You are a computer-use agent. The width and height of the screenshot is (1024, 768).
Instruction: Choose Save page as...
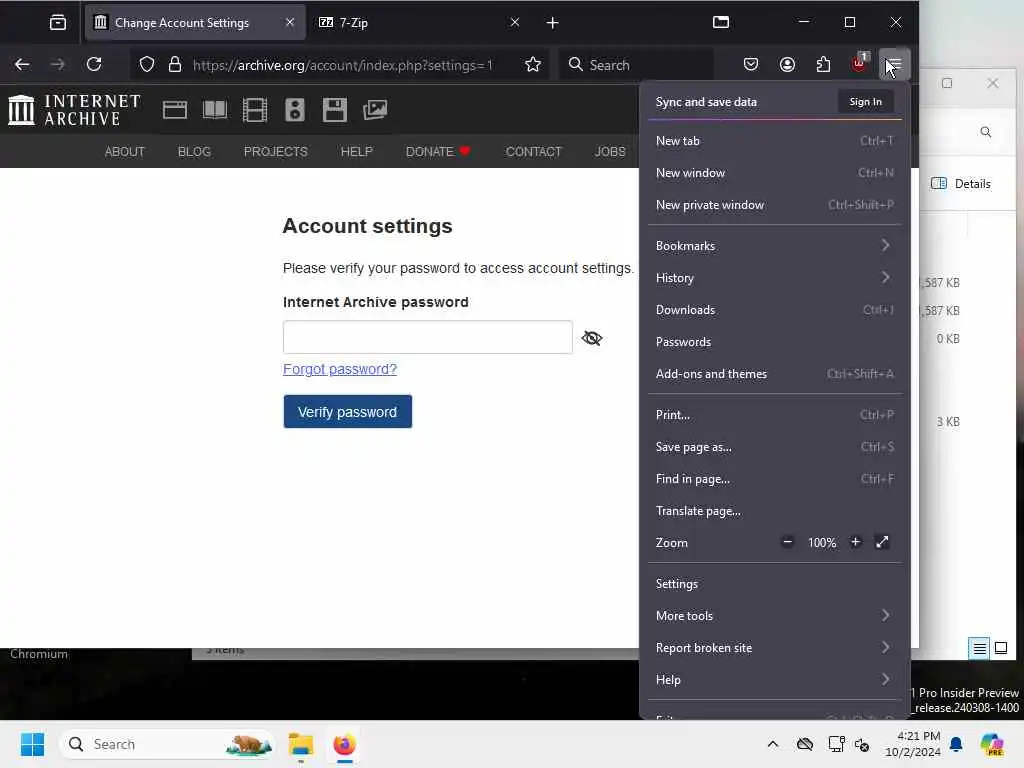click(775, 447)
